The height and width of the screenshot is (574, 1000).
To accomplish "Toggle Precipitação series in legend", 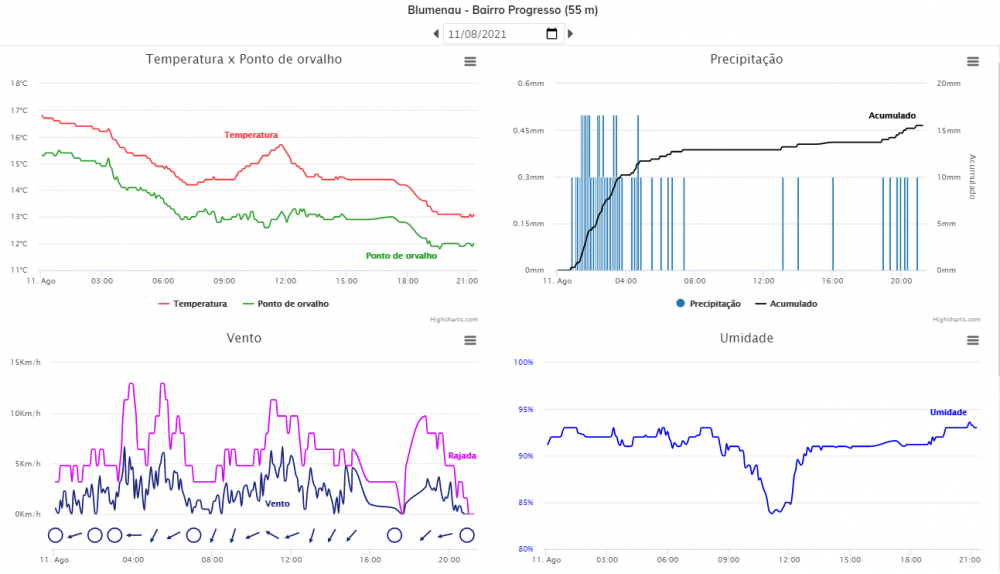I will pyautogui.click(x=708, y=303).
